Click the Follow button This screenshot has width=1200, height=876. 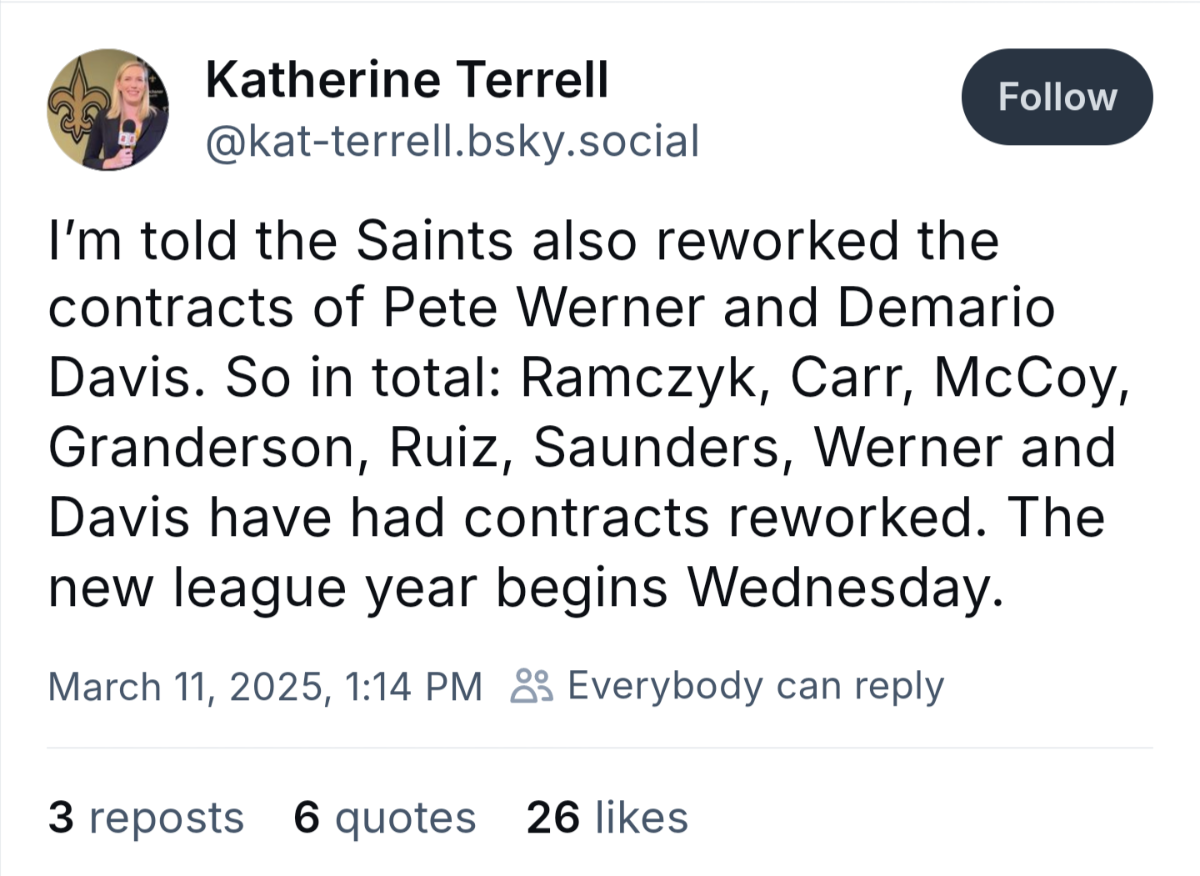pos(1056,97)
